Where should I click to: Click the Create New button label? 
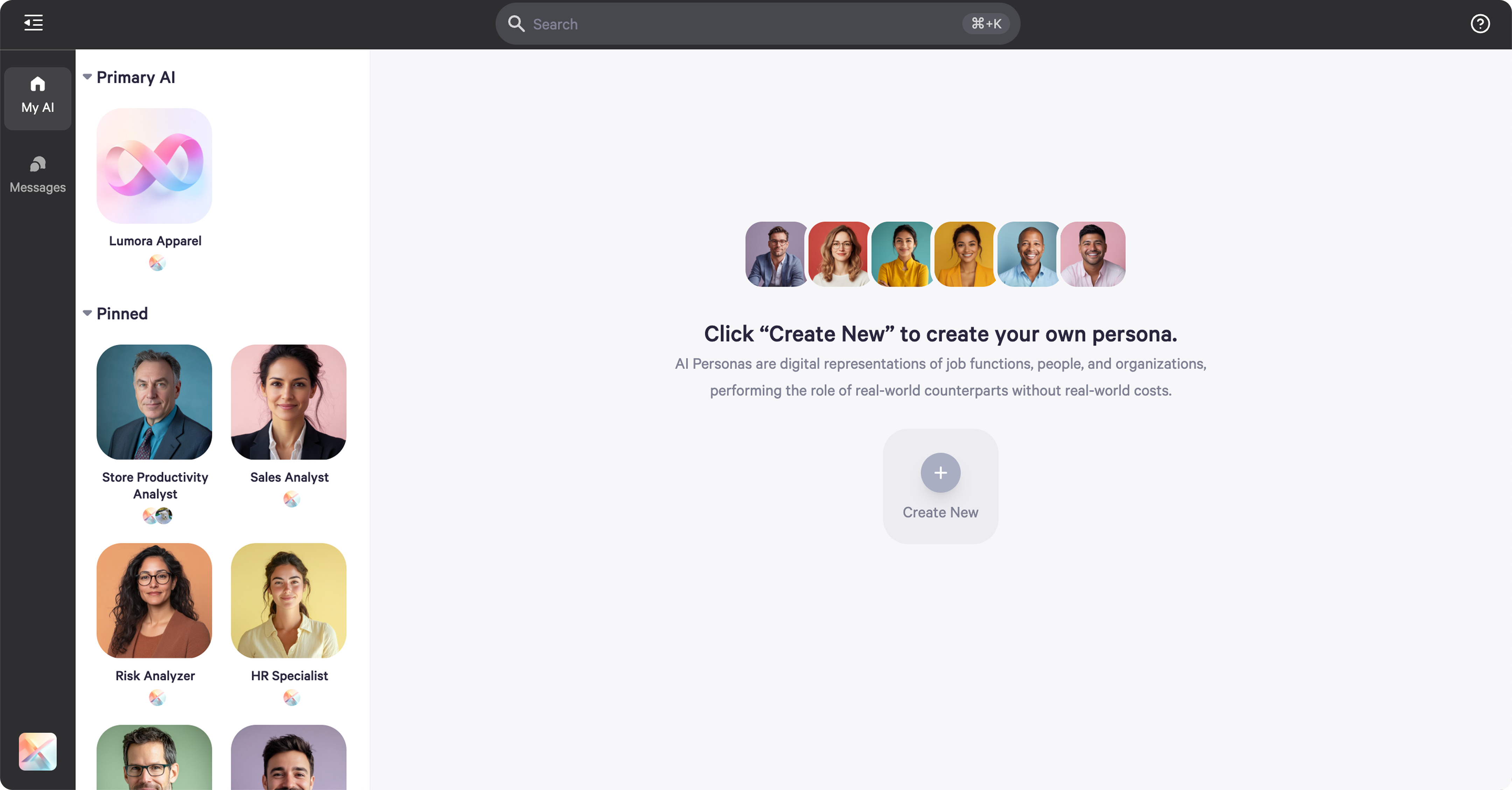940,512
